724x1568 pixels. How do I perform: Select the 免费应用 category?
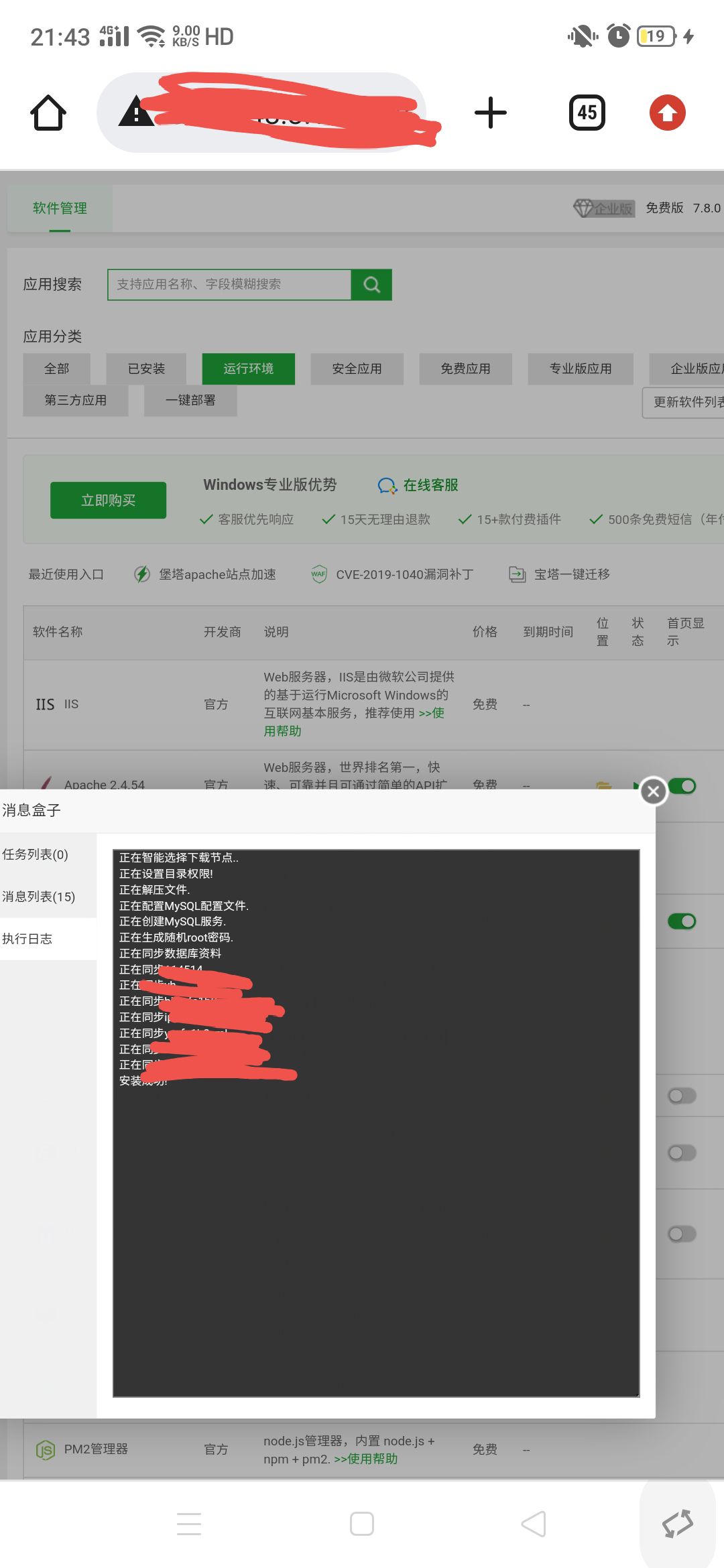coord(466,369)
